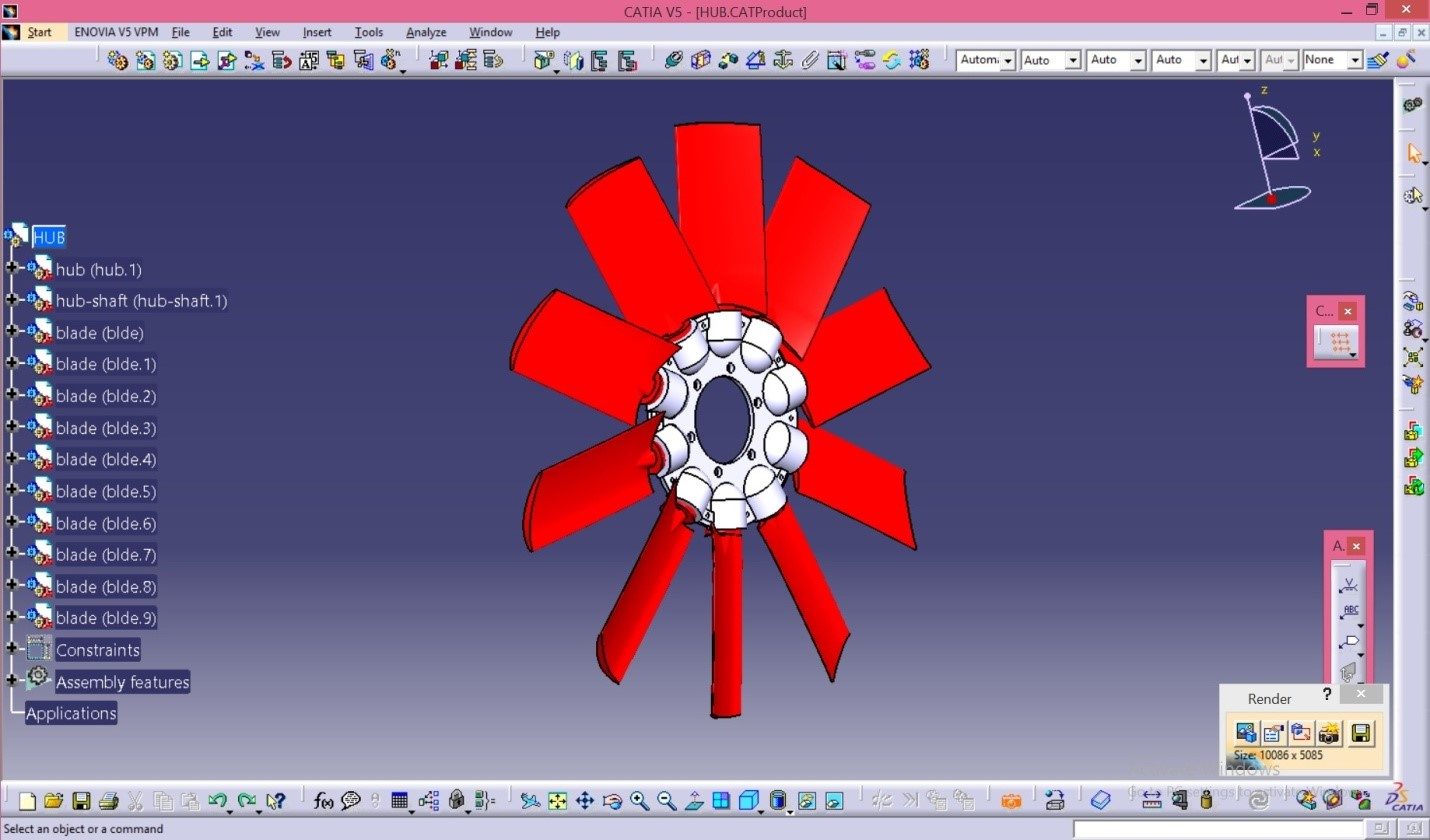The width and height of the screenshot is (1430, 840).
Task: Create a new document with the New icon
Action: [27, 801]
